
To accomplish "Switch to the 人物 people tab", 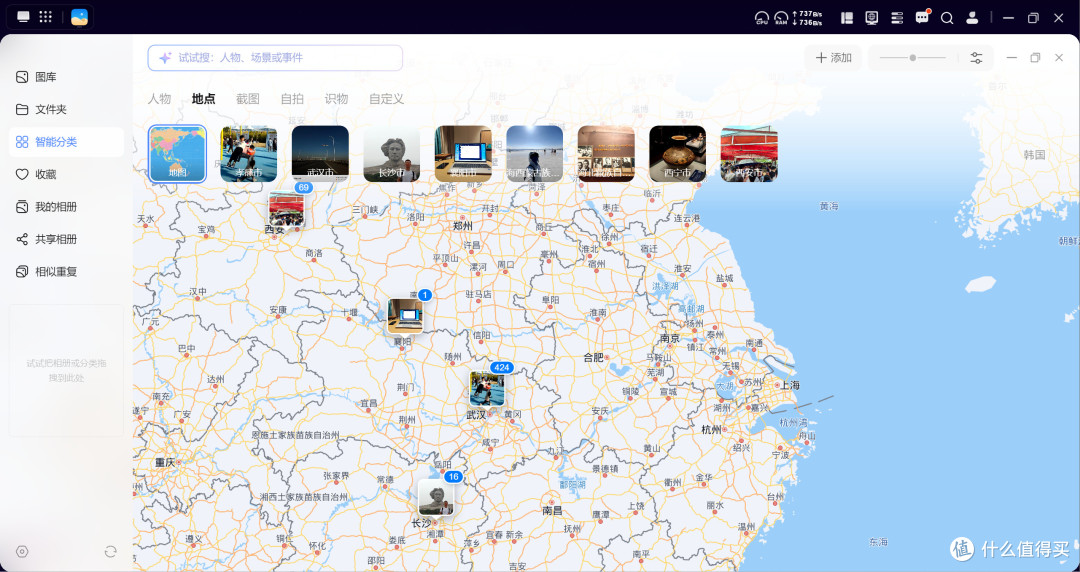I will tap(159, 99).
